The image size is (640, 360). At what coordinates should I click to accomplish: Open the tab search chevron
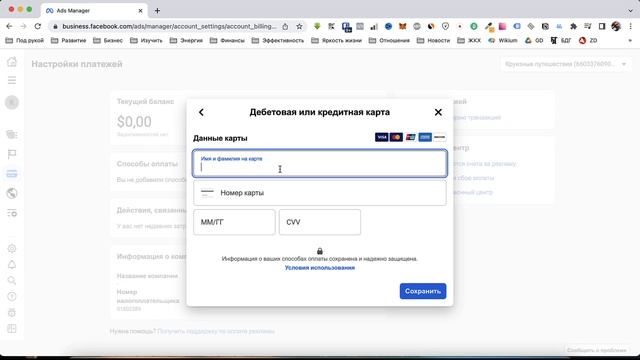pyautogui.click(x=631, y=11)
